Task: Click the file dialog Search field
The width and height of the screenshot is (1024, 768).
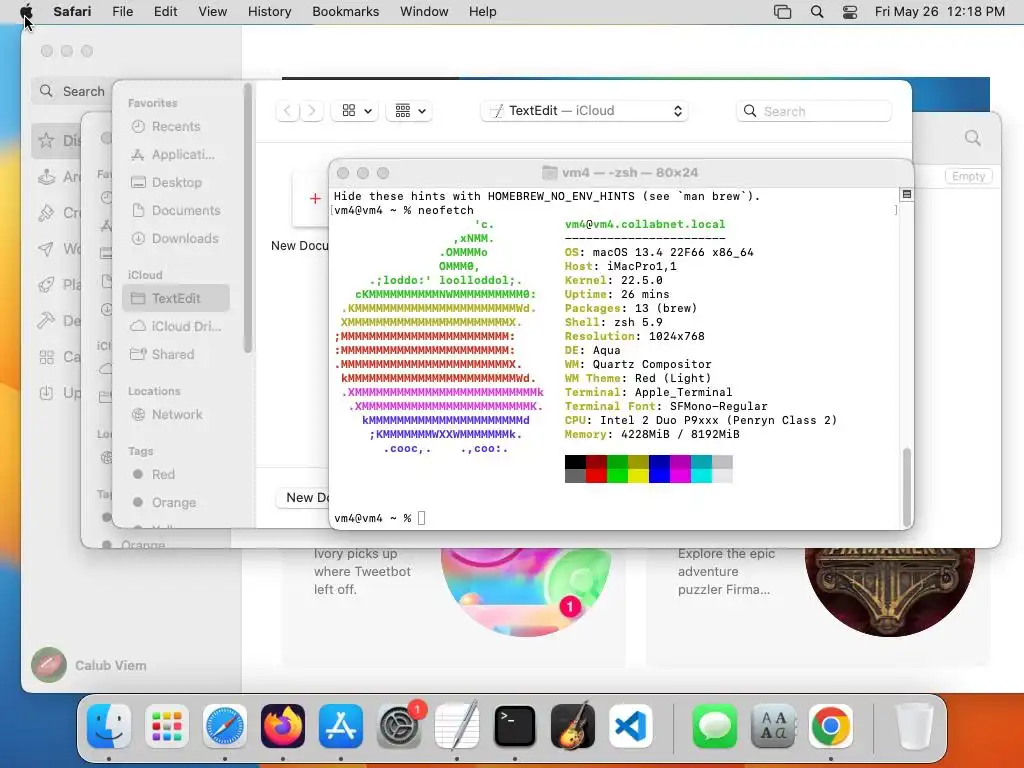Action: click(x=814, y=111)
